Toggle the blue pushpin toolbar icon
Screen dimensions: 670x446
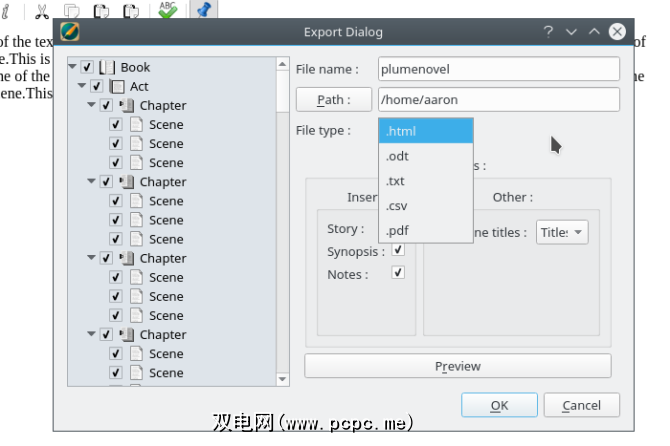pyautogui.click(x=203, y=9)
